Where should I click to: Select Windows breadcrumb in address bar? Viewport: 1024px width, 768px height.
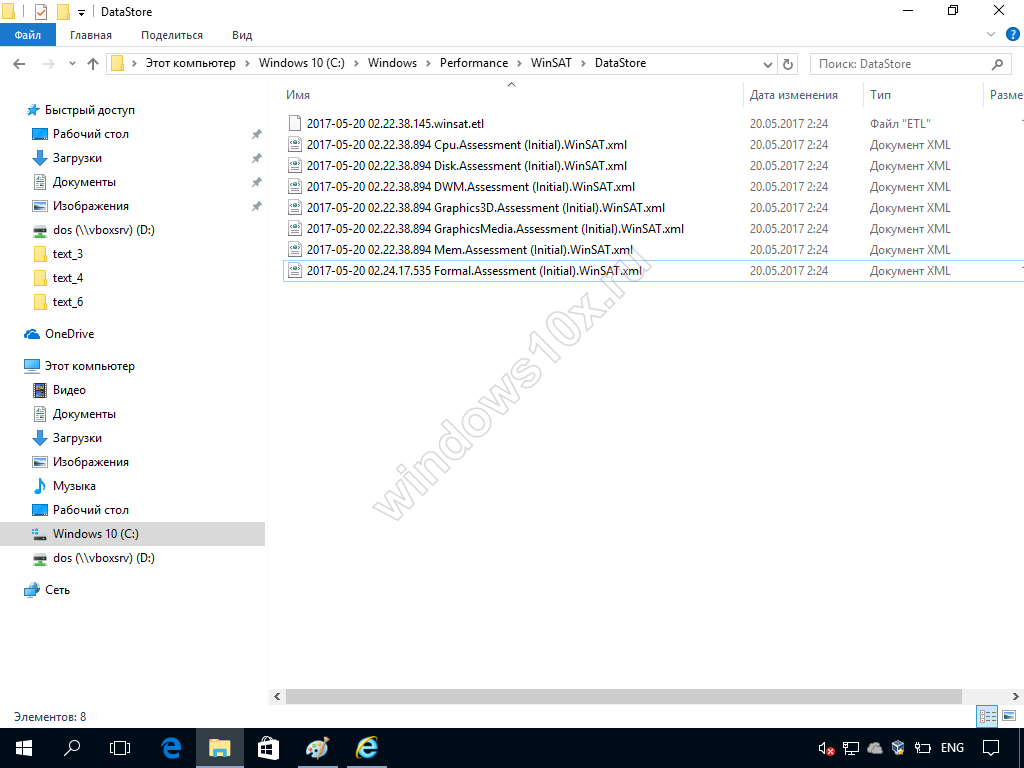(392, 63)
